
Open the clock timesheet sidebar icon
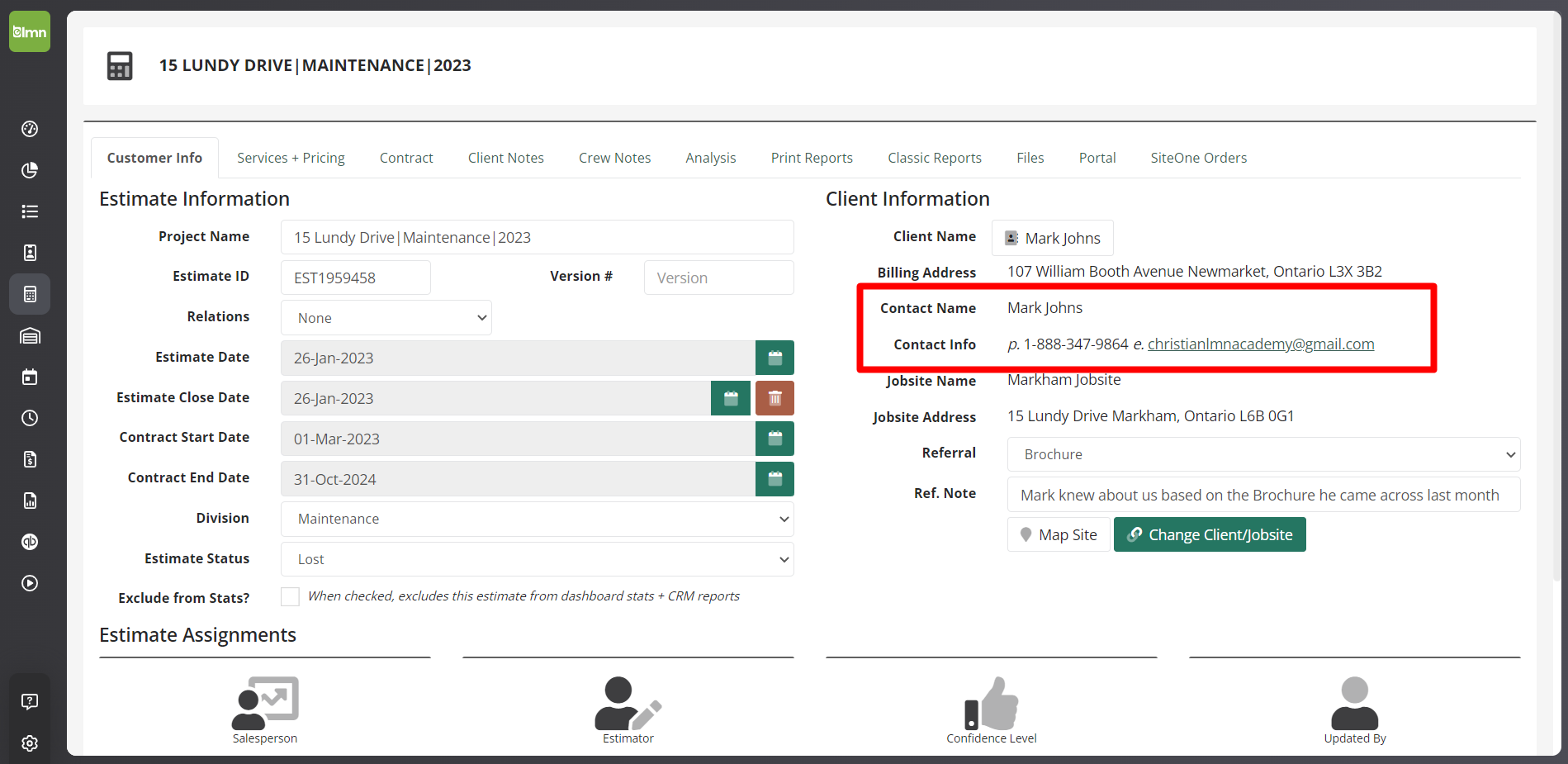click(30, 418)
